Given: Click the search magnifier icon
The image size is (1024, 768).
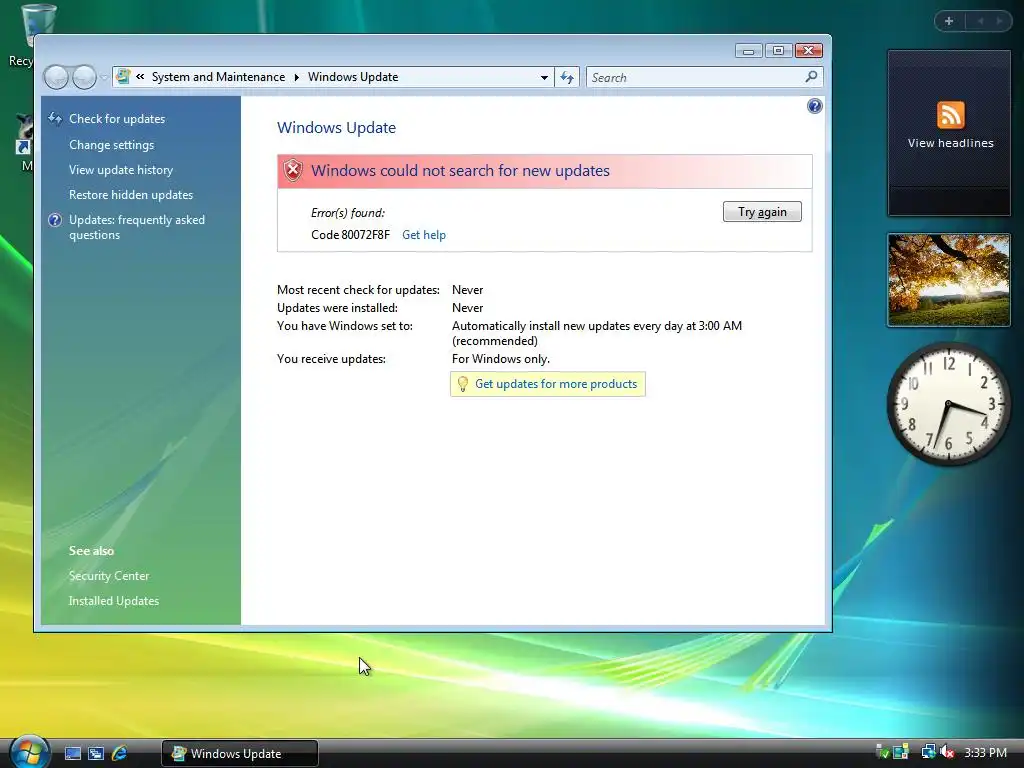Looking at the screenshot, I should (811, 77).
